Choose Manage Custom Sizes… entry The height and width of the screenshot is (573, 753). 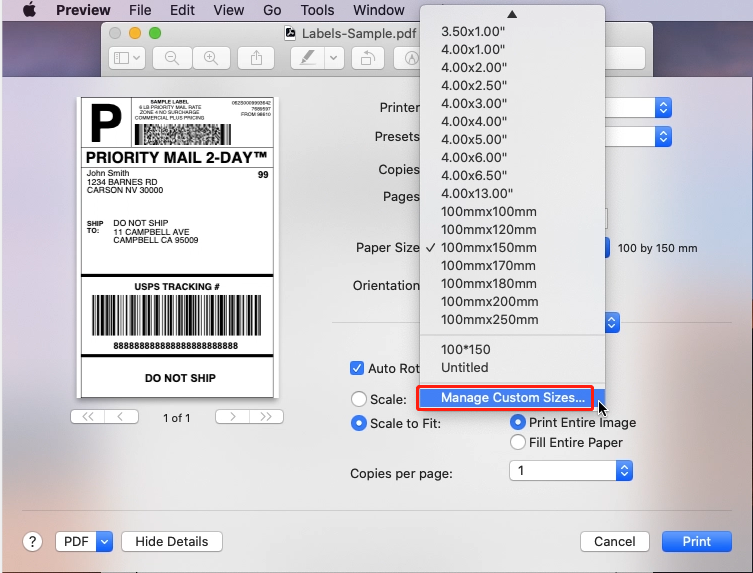(x=512, y=398)
